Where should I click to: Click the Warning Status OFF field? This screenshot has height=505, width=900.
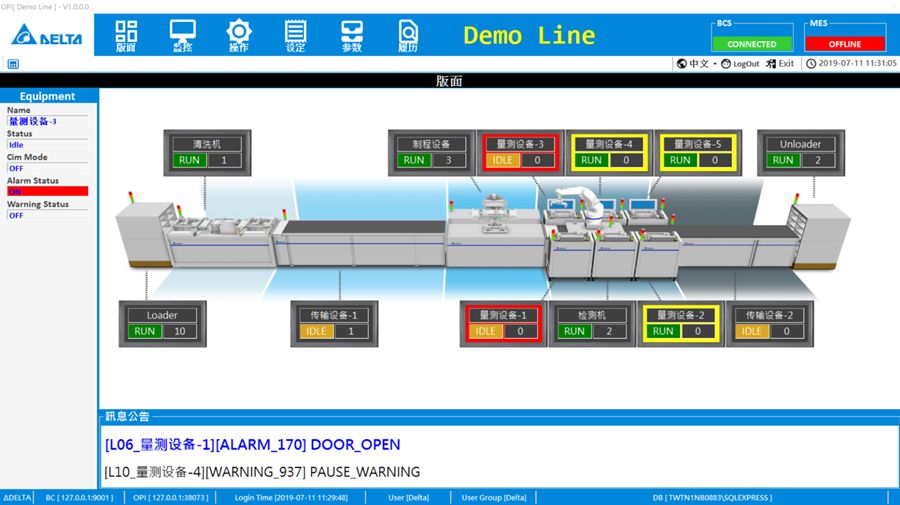48,215
